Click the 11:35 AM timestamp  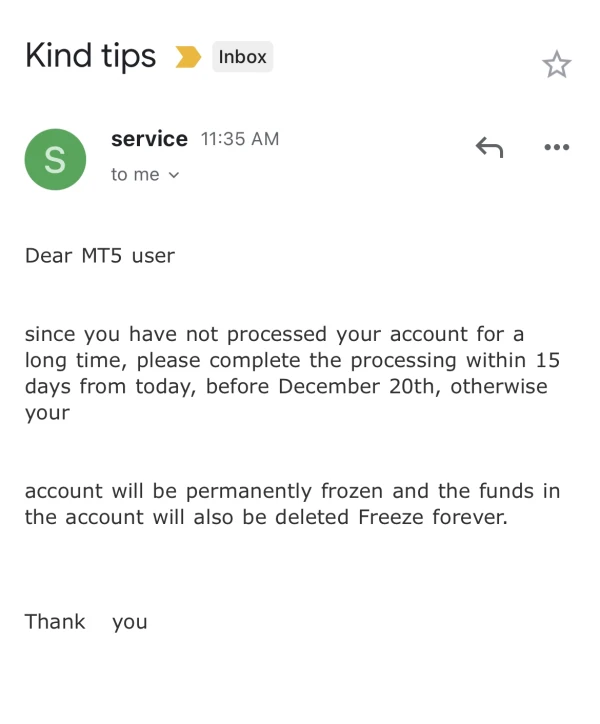[240, 139]
